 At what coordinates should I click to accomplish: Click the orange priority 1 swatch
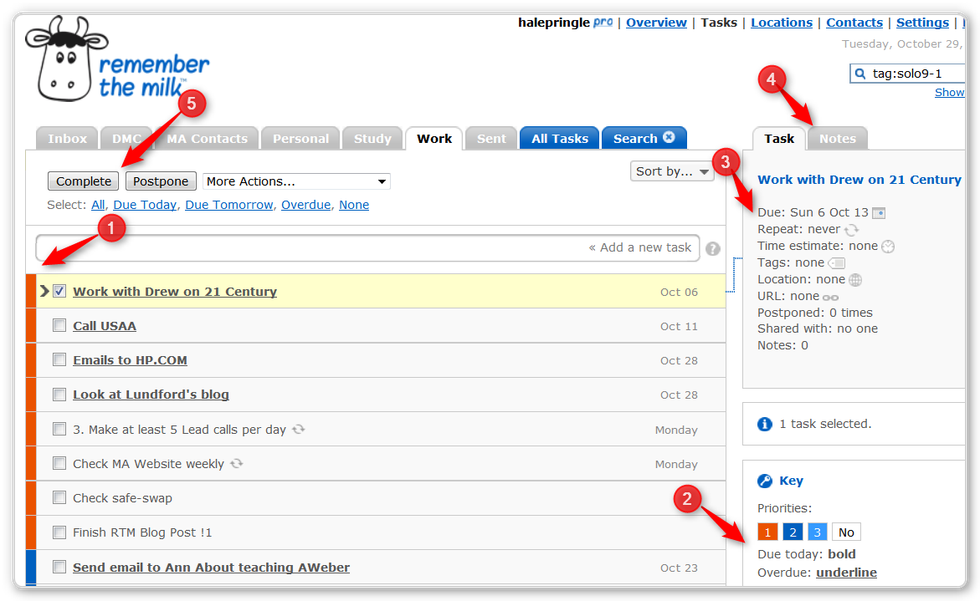[767, 532]
